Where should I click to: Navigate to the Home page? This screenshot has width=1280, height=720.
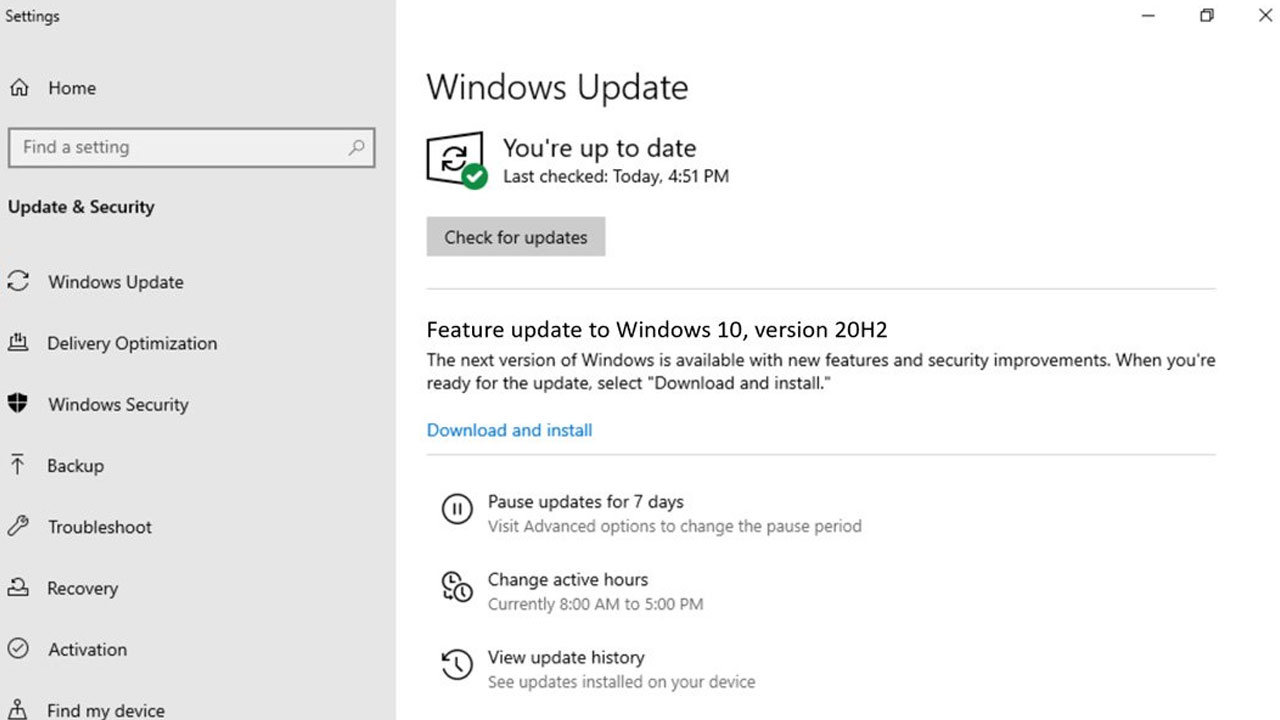click(x=71, y=88)
